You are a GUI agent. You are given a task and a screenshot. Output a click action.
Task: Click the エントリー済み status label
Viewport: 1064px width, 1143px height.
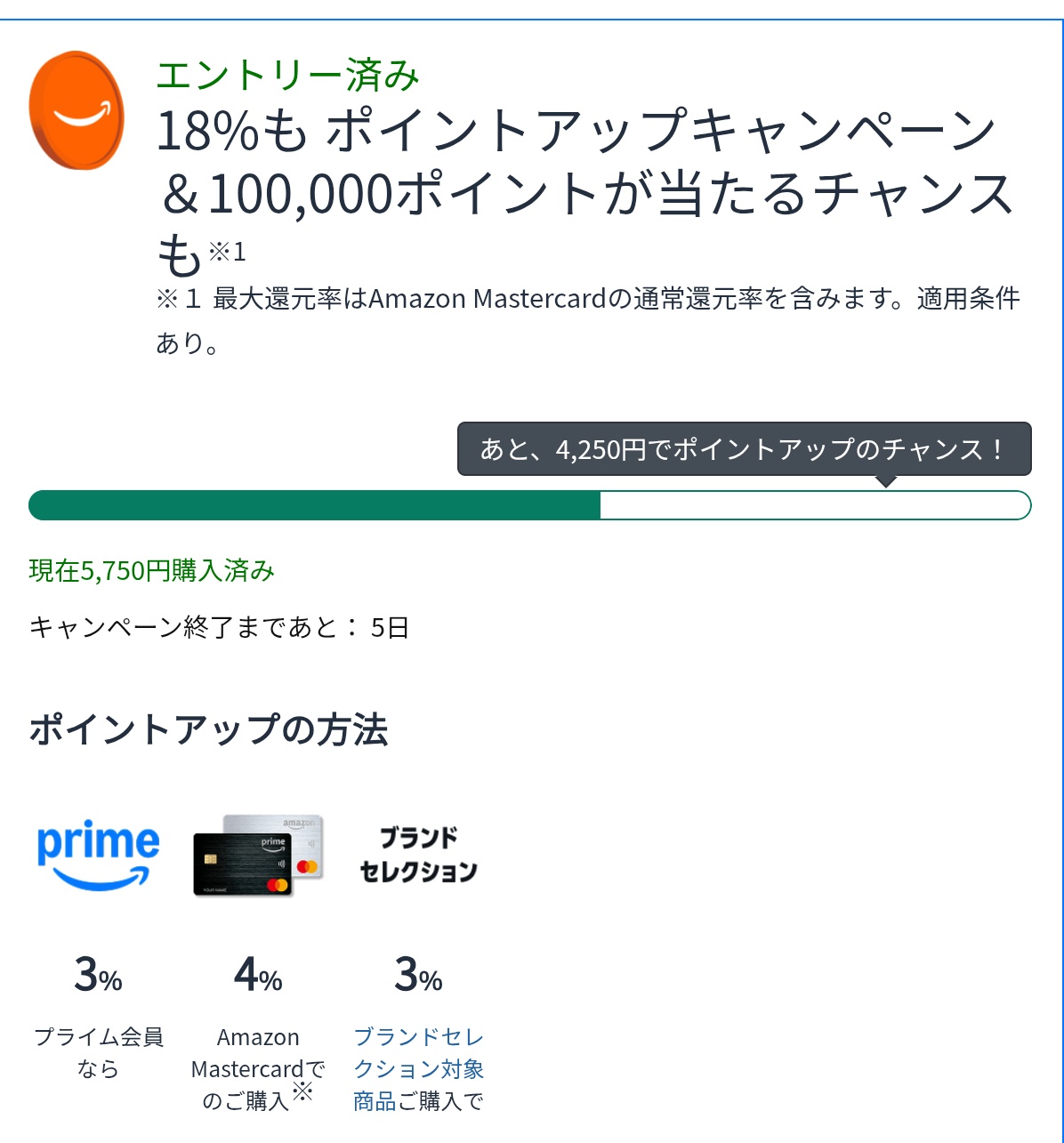(287, 76)
